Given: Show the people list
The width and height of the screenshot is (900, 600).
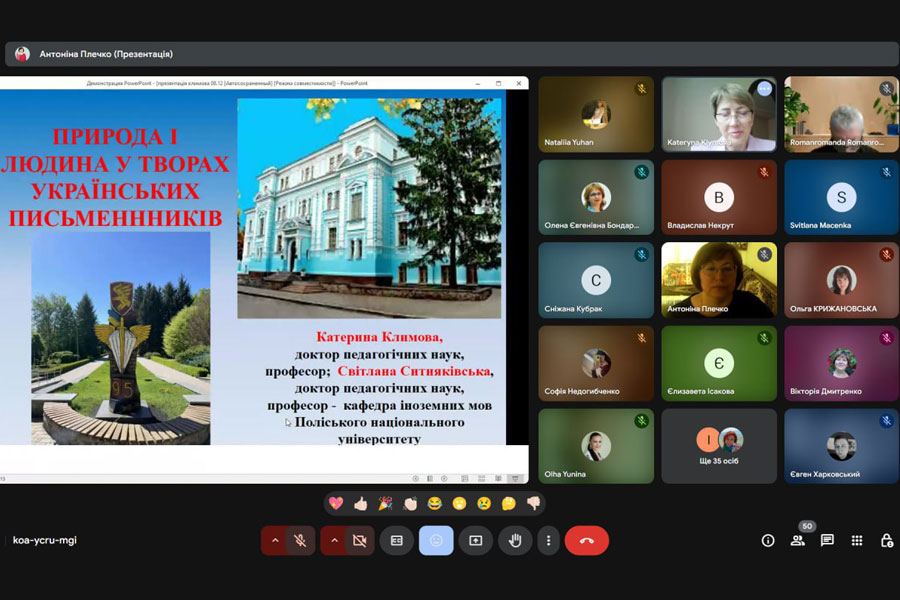Looking at the screenshot, I should [798, 540].
